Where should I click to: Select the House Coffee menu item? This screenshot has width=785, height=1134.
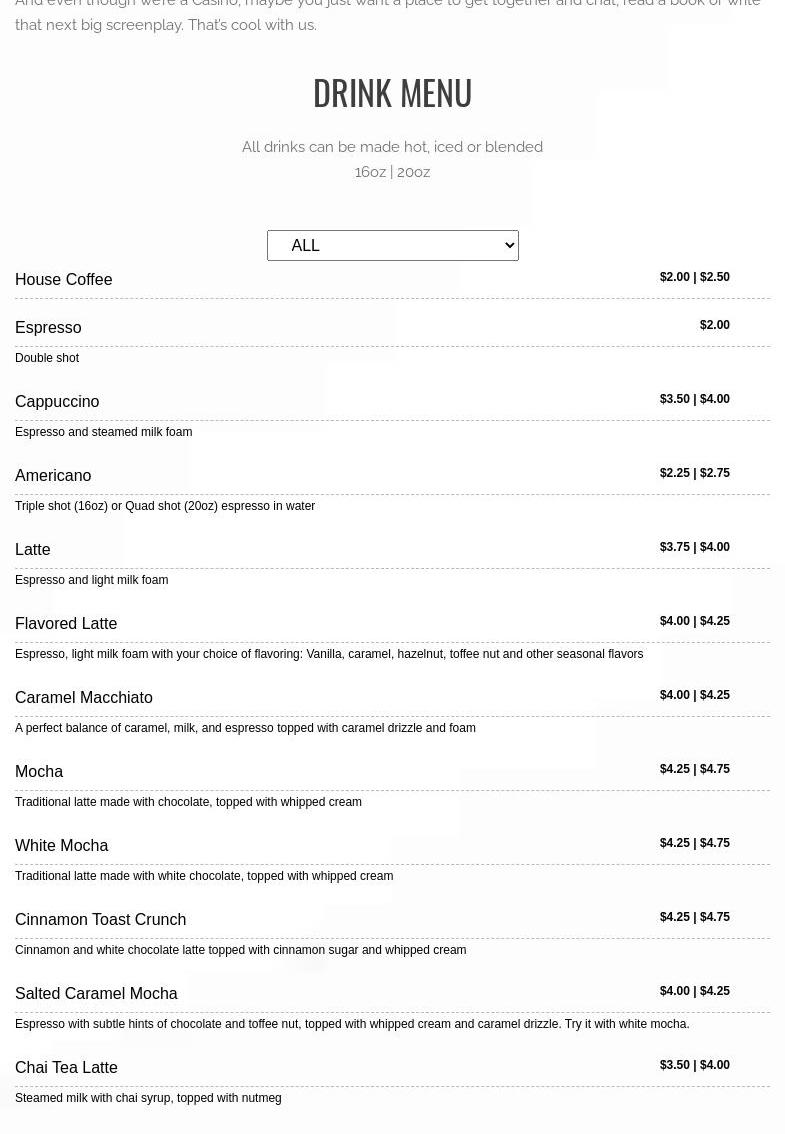click(x=64, y=279)
